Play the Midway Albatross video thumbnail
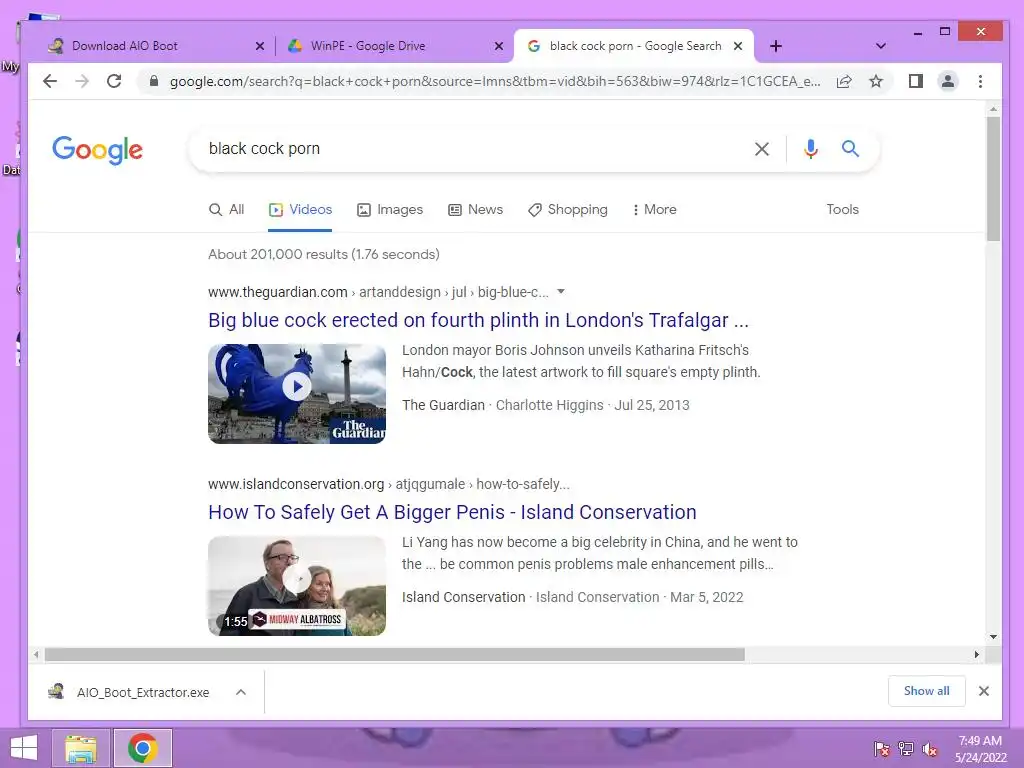This screenshot has height=768, width=1024. [297, 586]
